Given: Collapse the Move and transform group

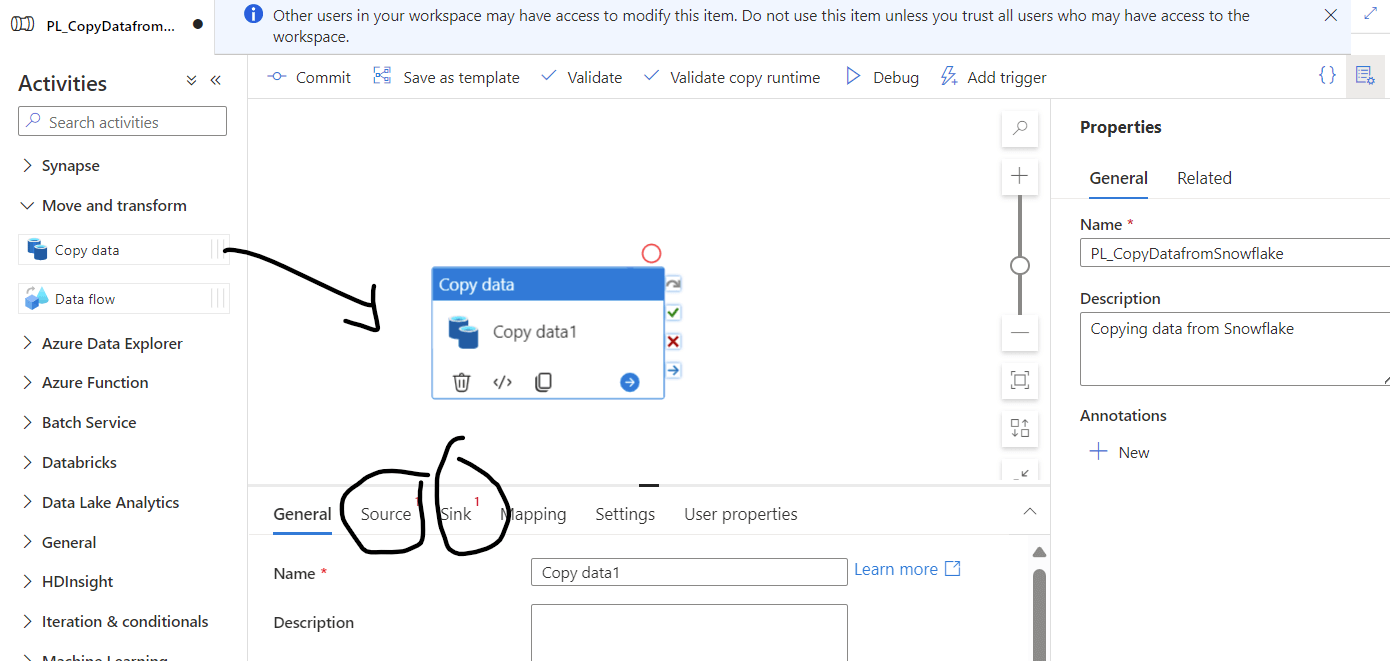Looking at the screenshot, I should [104, 205].
